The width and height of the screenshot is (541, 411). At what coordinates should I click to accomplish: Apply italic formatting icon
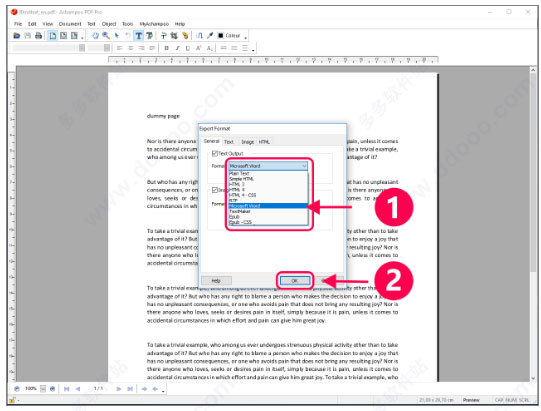(177, 48)
